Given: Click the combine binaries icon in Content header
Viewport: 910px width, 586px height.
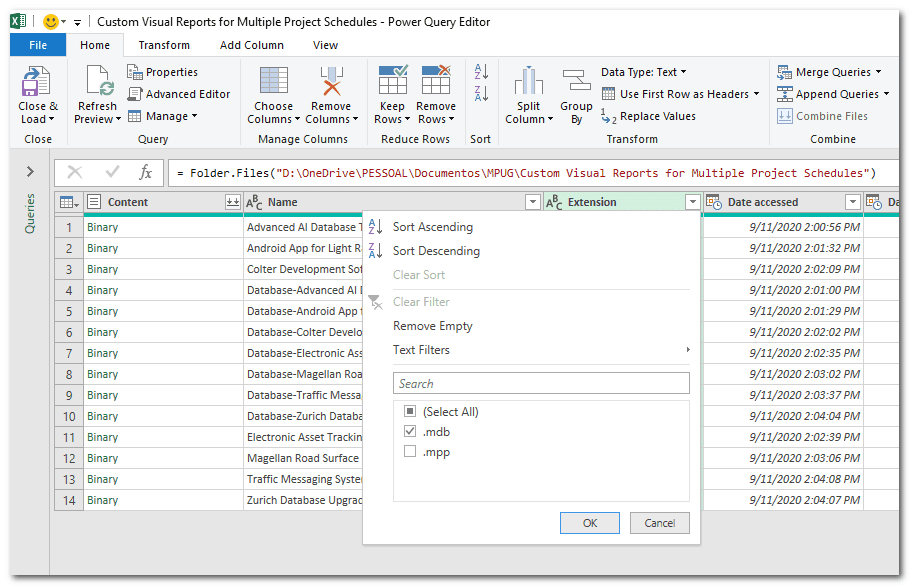Looking at the screenshot, I should pyautogui.click(x=233, y=202).
